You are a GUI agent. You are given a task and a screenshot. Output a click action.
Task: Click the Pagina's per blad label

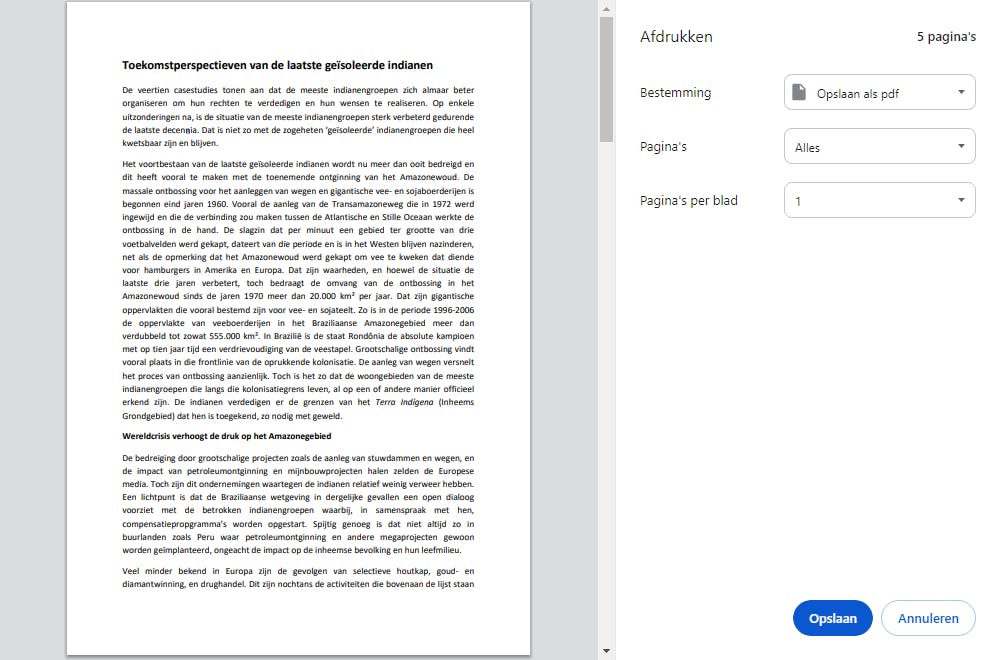689,200
